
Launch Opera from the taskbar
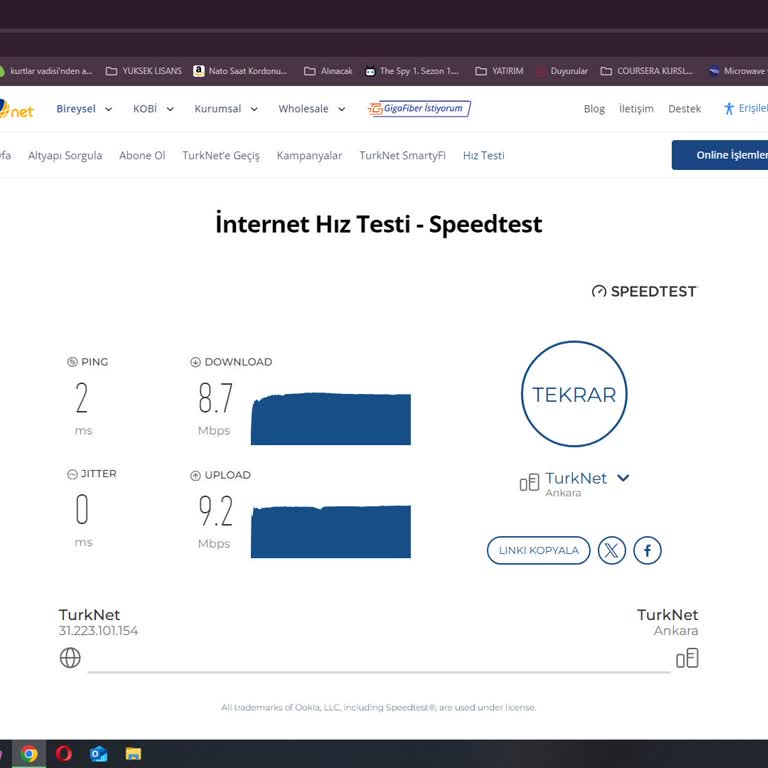64,753
